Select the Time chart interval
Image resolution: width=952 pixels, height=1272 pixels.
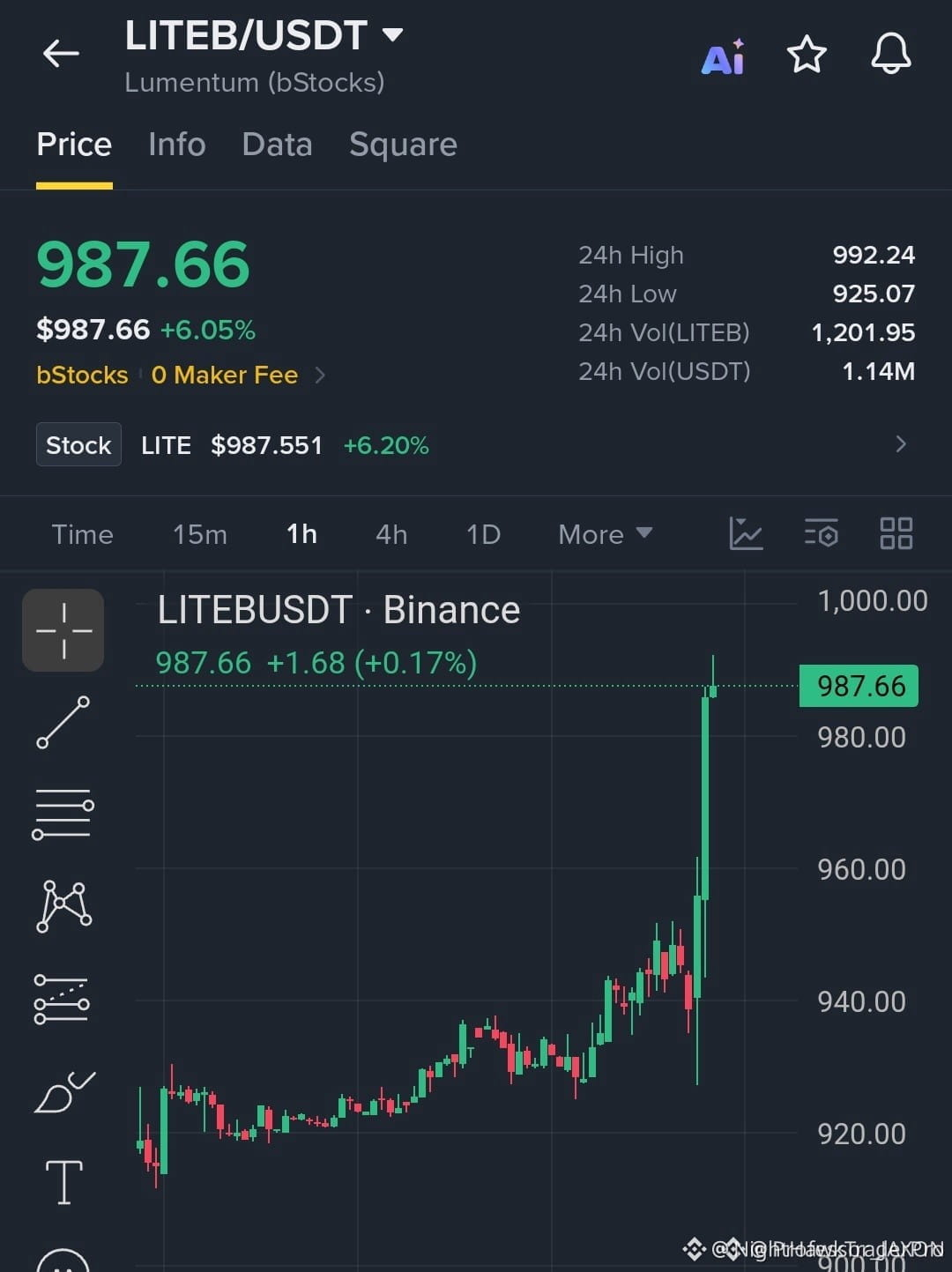click(x=82, y=534)
